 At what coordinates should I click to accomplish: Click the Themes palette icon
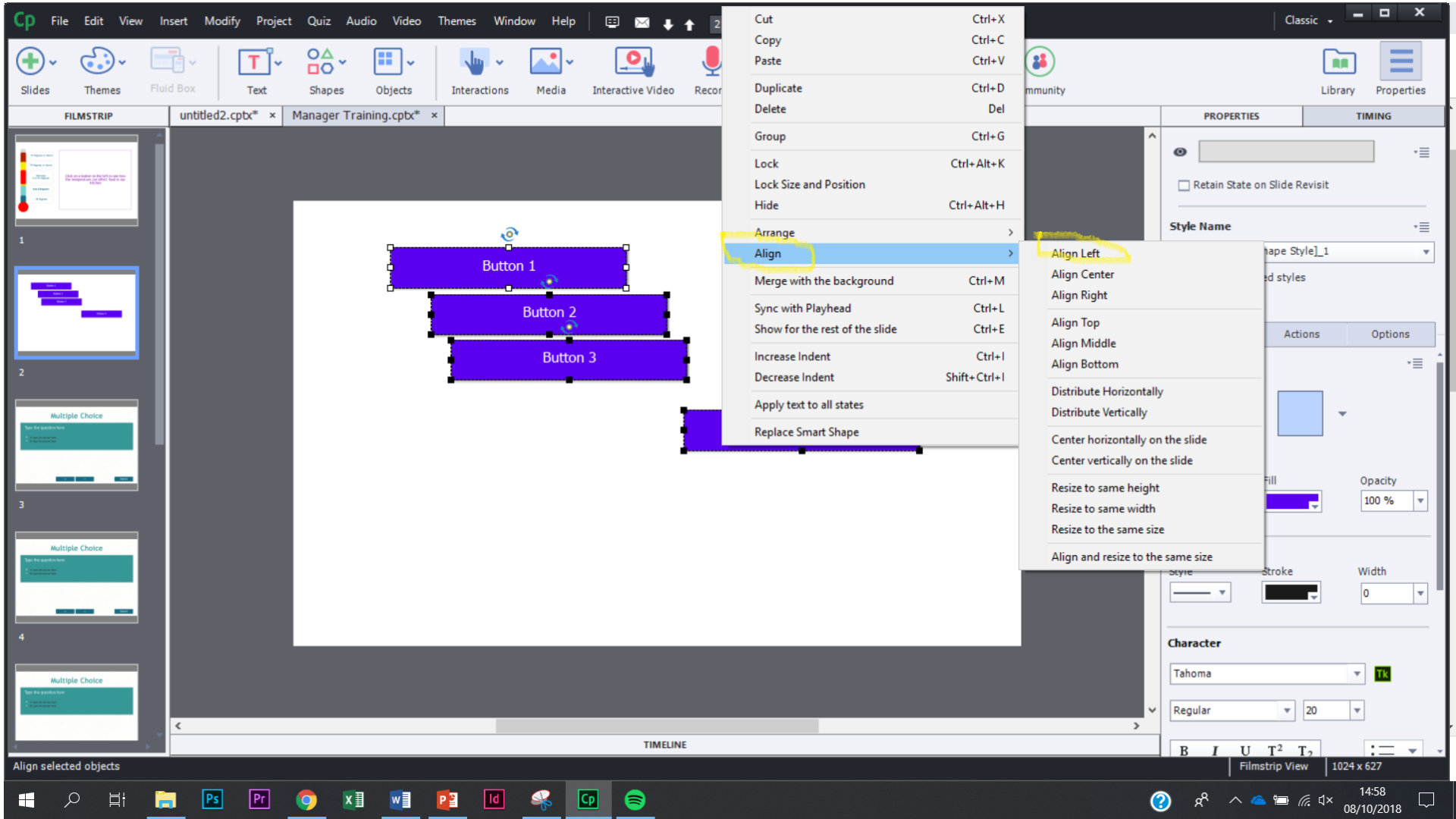click(97, 62)
